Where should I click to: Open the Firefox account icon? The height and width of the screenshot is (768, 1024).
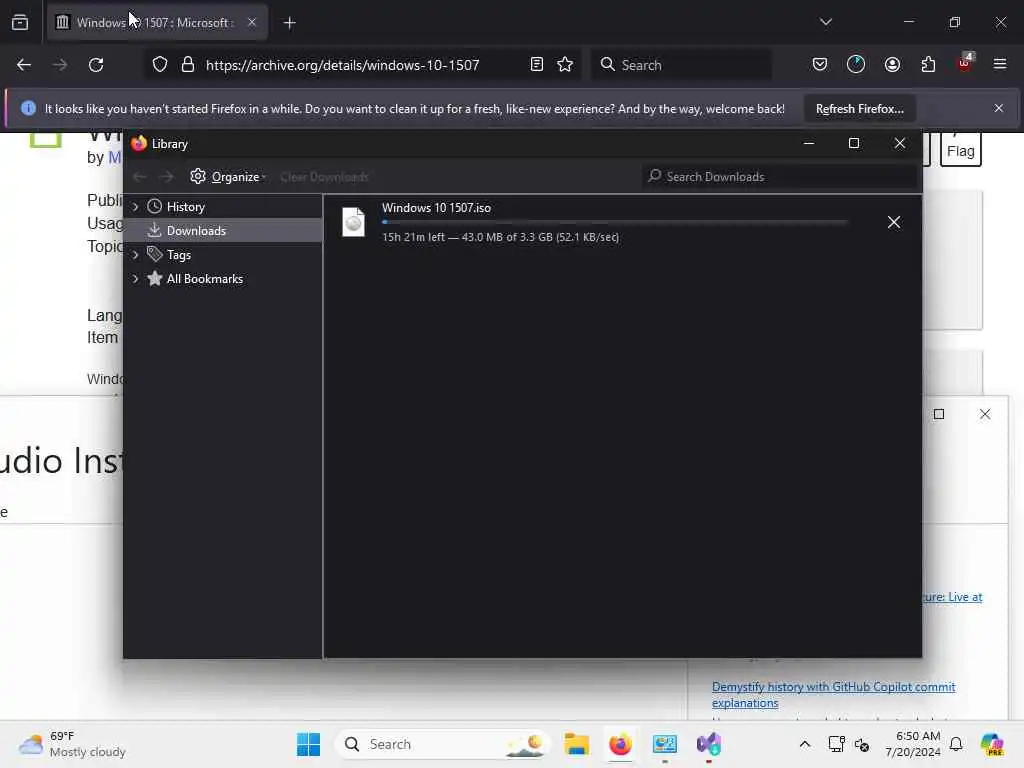pyautogui.click(x=892, y=65)
